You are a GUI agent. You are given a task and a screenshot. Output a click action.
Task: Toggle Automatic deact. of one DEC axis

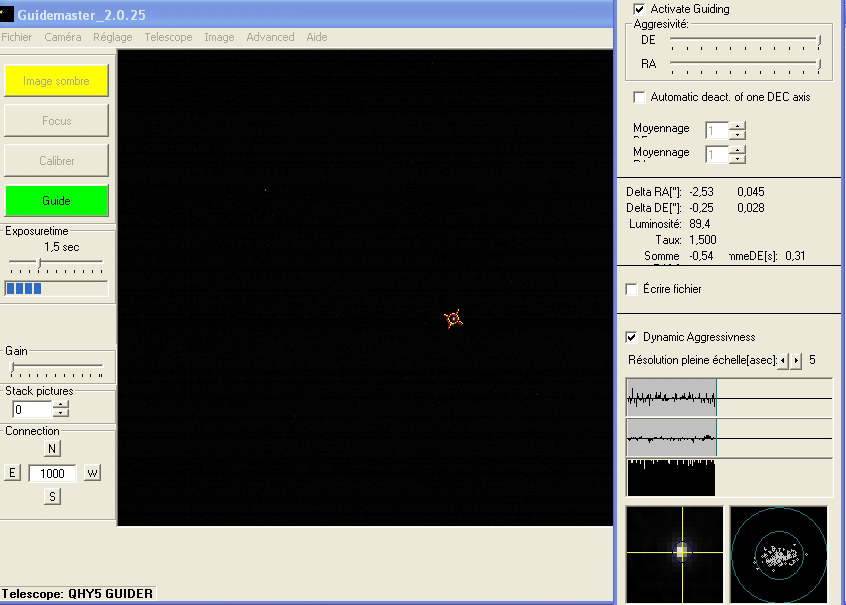(639, 97)
